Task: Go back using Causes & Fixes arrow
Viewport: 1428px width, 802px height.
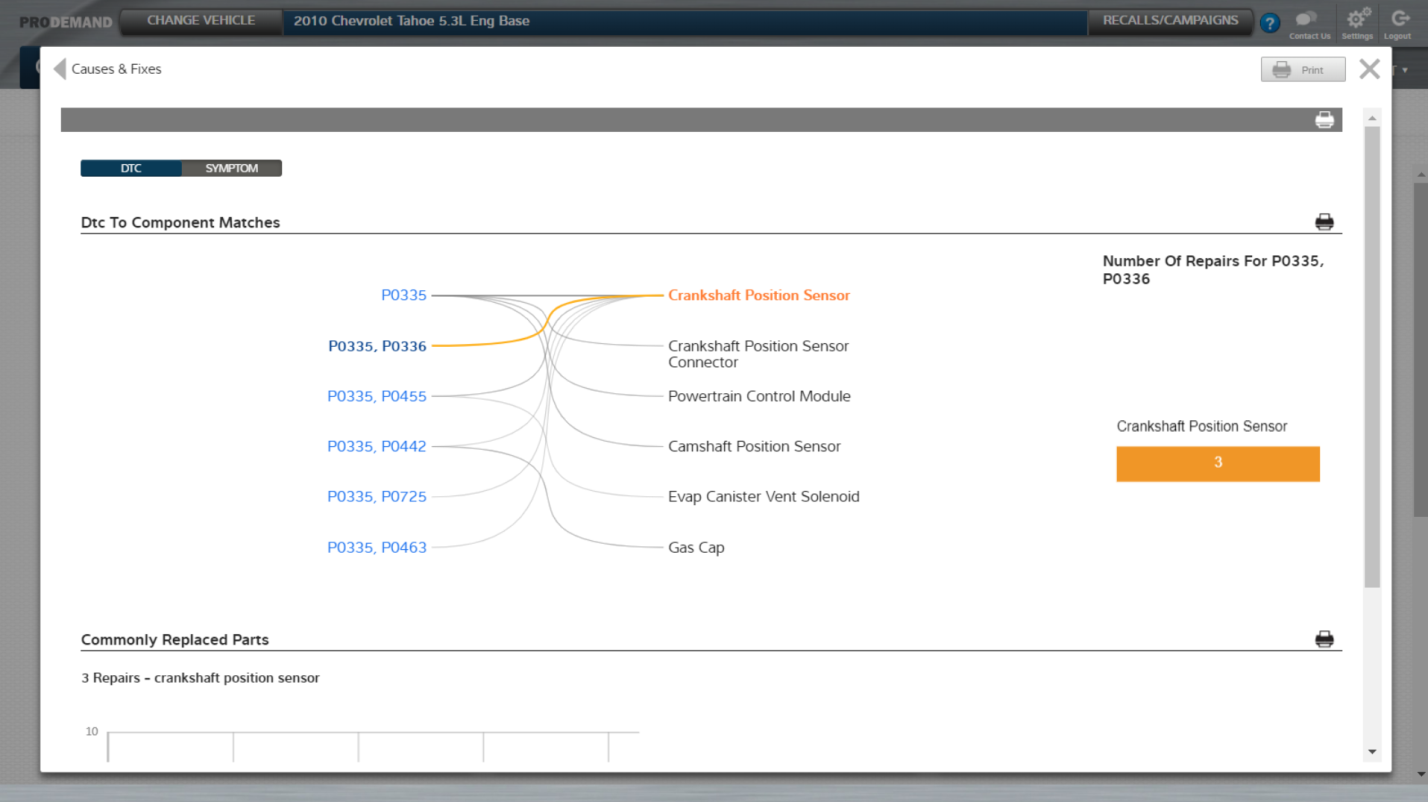Action: 60,69
